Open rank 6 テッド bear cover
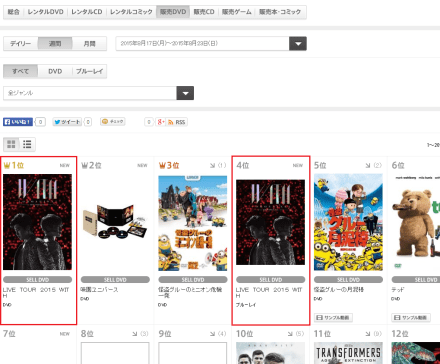The width and height of the screenshot is (440, 364). [x=416, y=222]
